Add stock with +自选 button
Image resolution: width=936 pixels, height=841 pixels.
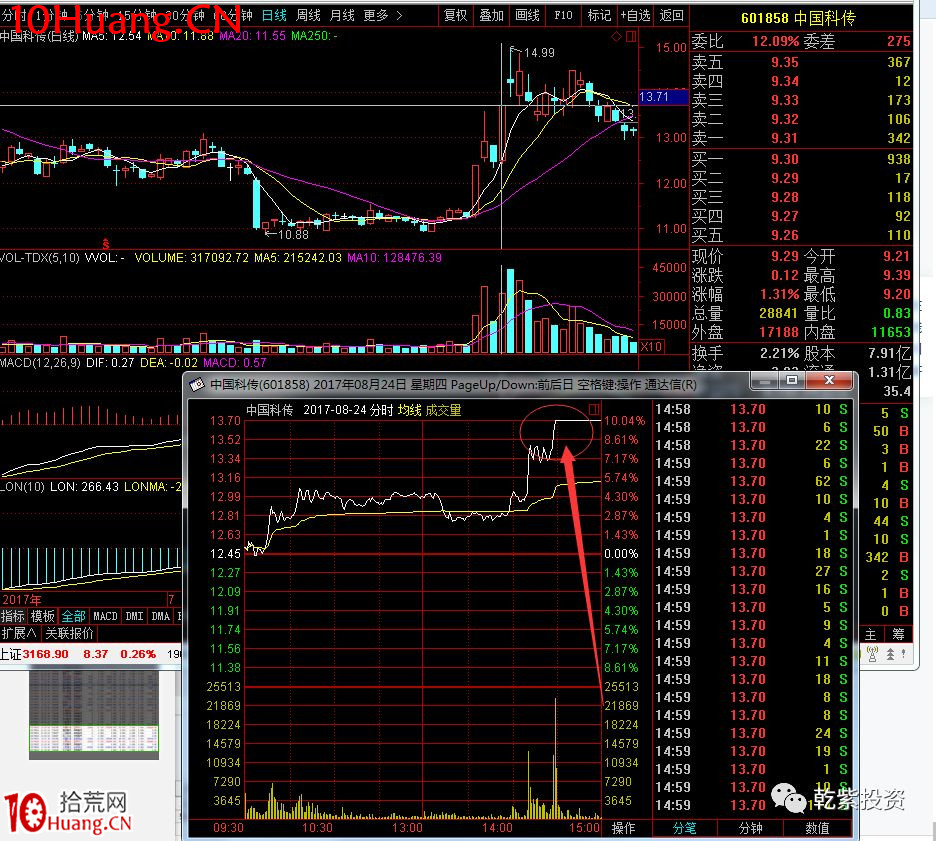click(x=635, y=16)
